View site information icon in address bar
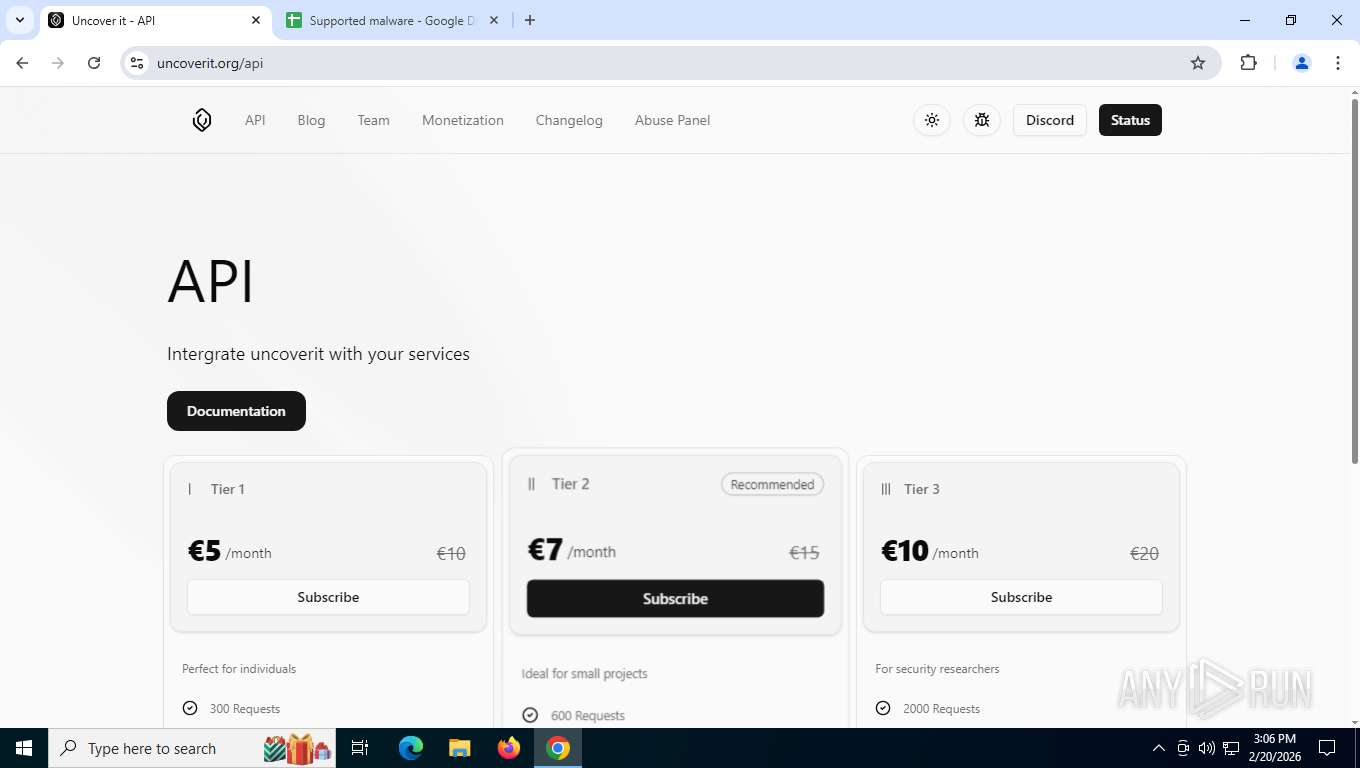This screenshot has width=1360, height=768. [138, 63]
